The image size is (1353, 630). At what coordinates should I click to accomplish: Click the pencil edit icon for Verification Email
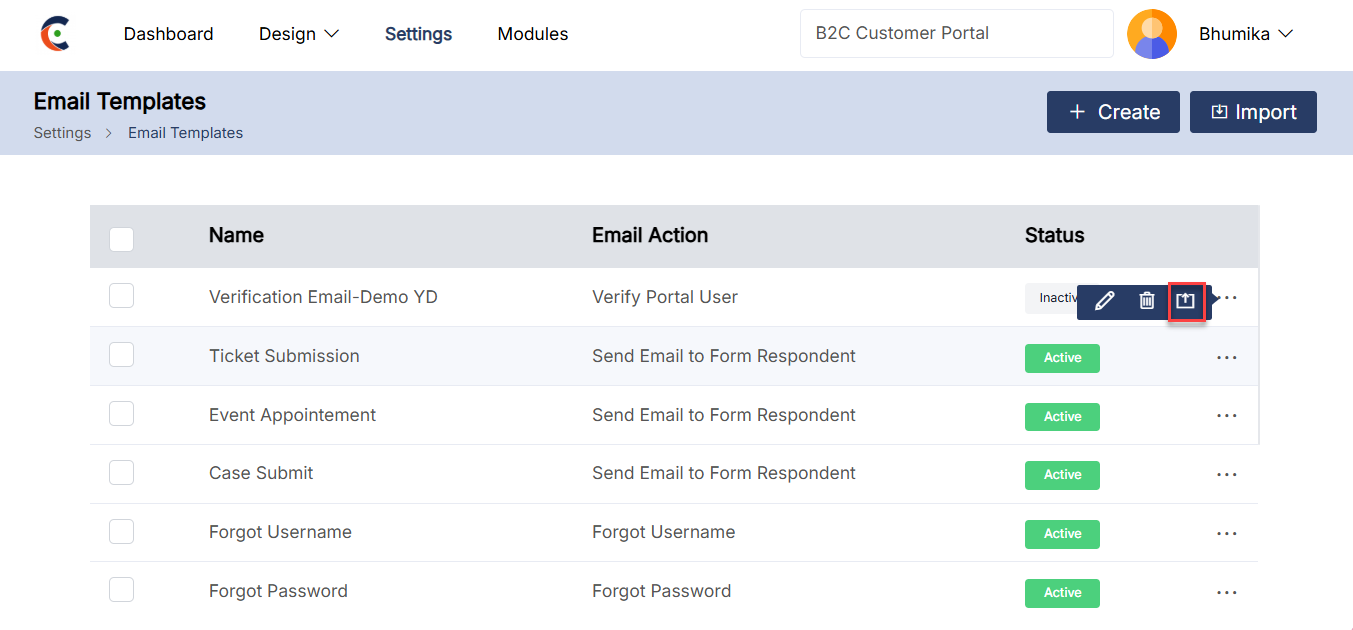(x=1104, y=301)
